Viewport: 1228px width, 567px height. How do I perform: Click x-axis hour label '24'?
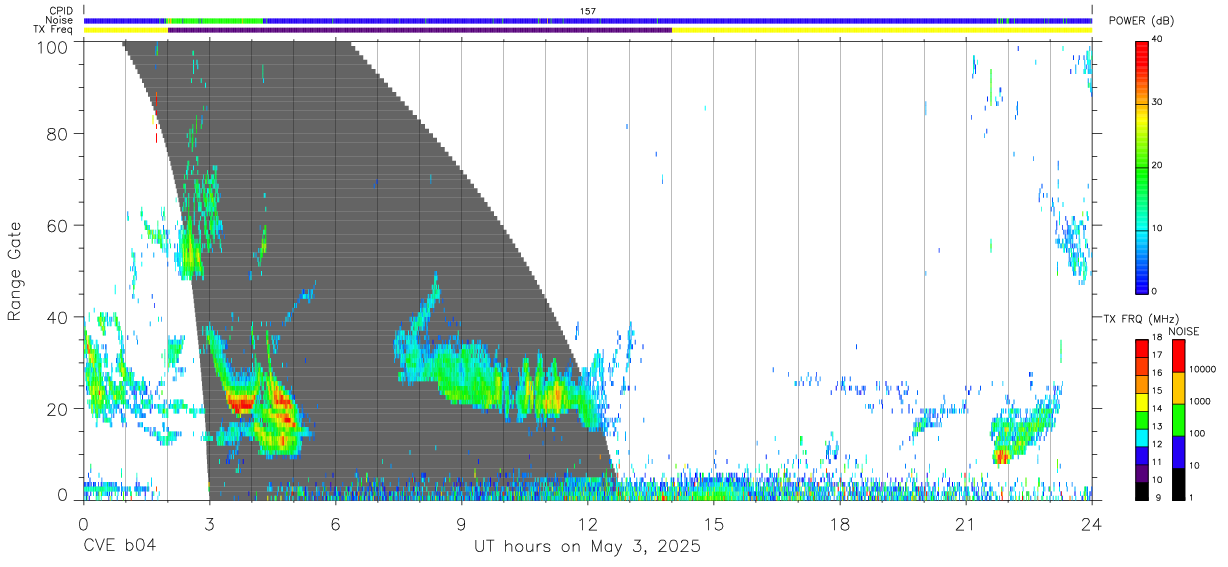pyautogui.click(x=1091, y=524)
